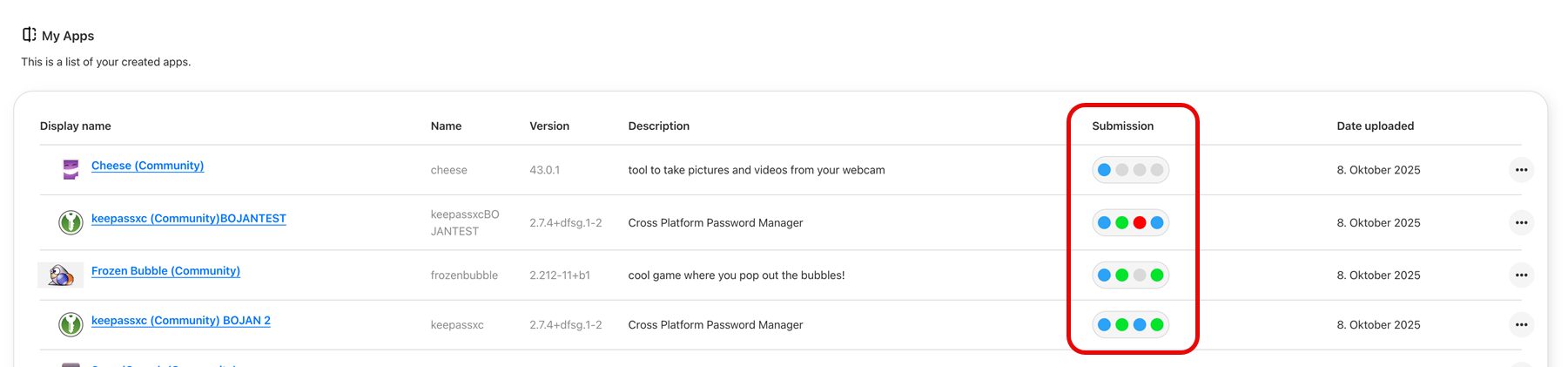Open three-dots menu for Frozen Bubble row
The image size is (1568, 367).
pyautogui.click(x=1521, y=275)
